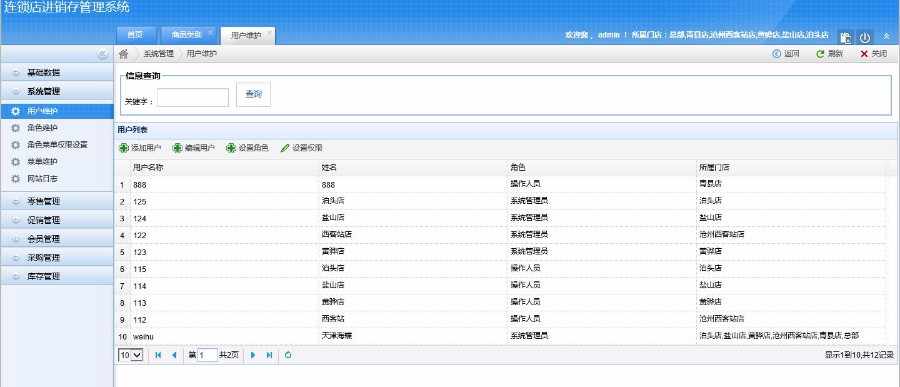Select the row with username 115
Screen dimensions: 900x387
point(500,268)
